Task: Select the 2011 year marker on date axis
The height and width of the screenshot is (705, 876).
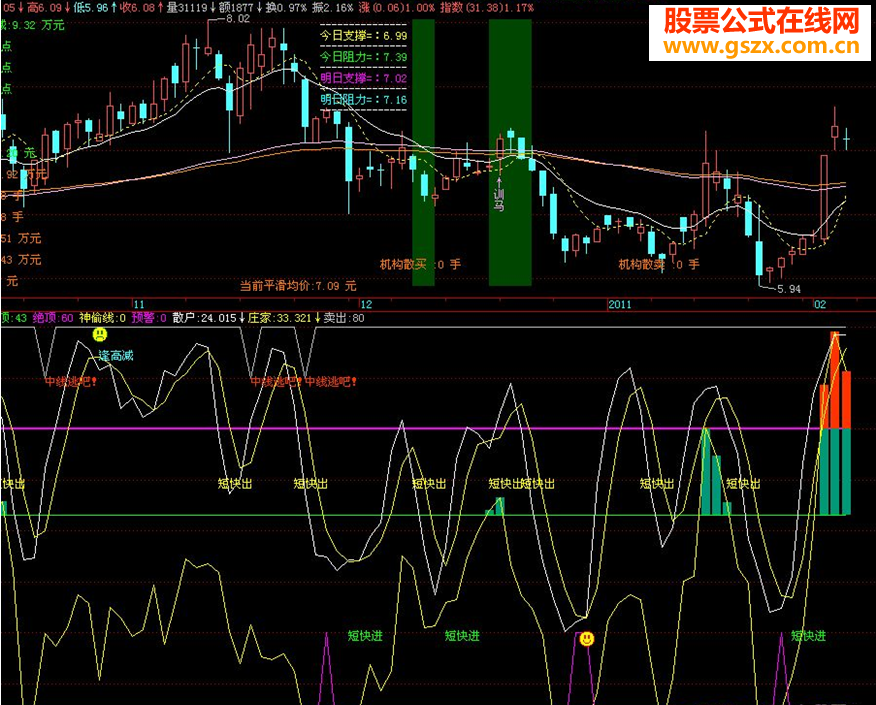Action: (x=620, y=304)
